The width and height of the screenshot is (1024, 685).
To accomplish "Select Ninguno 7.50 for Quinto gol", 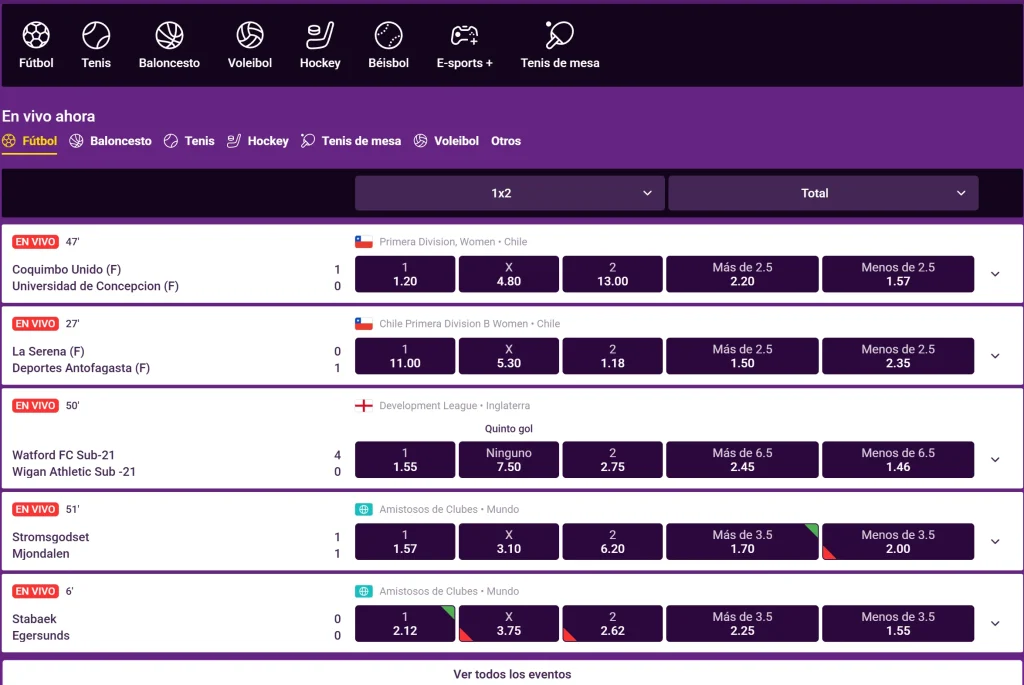I will tap(509, 460).
